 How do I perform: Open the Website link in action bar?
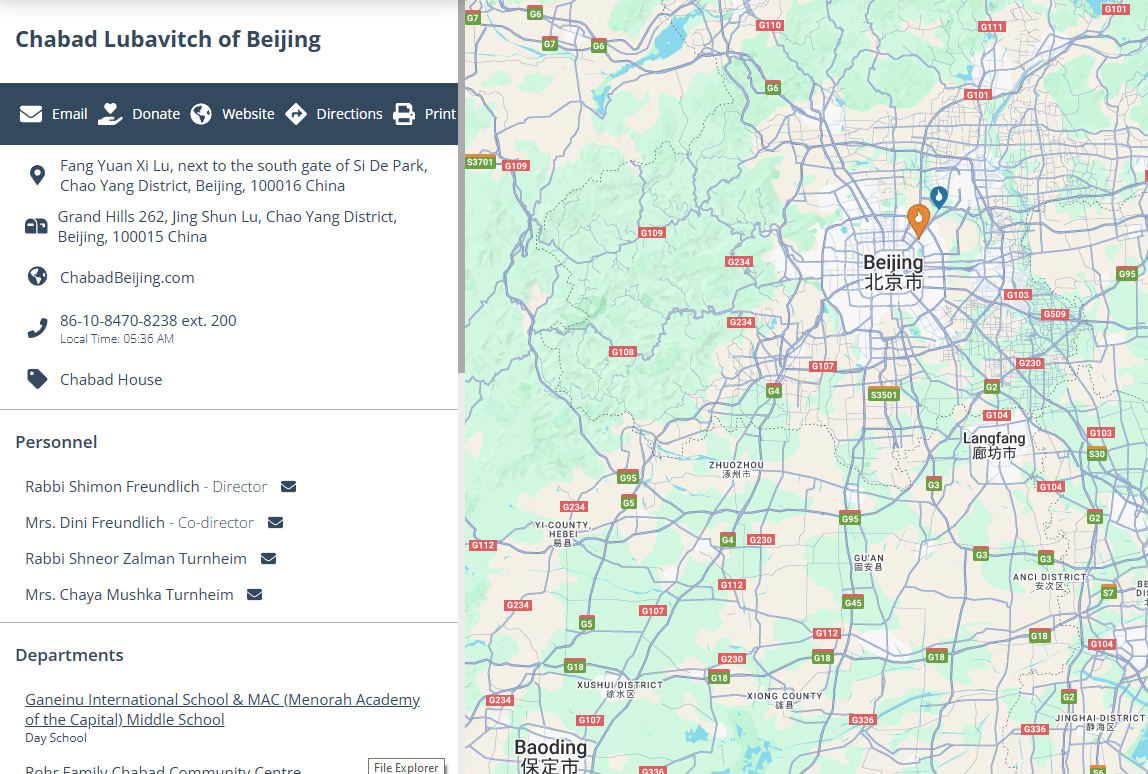point(233,114)
